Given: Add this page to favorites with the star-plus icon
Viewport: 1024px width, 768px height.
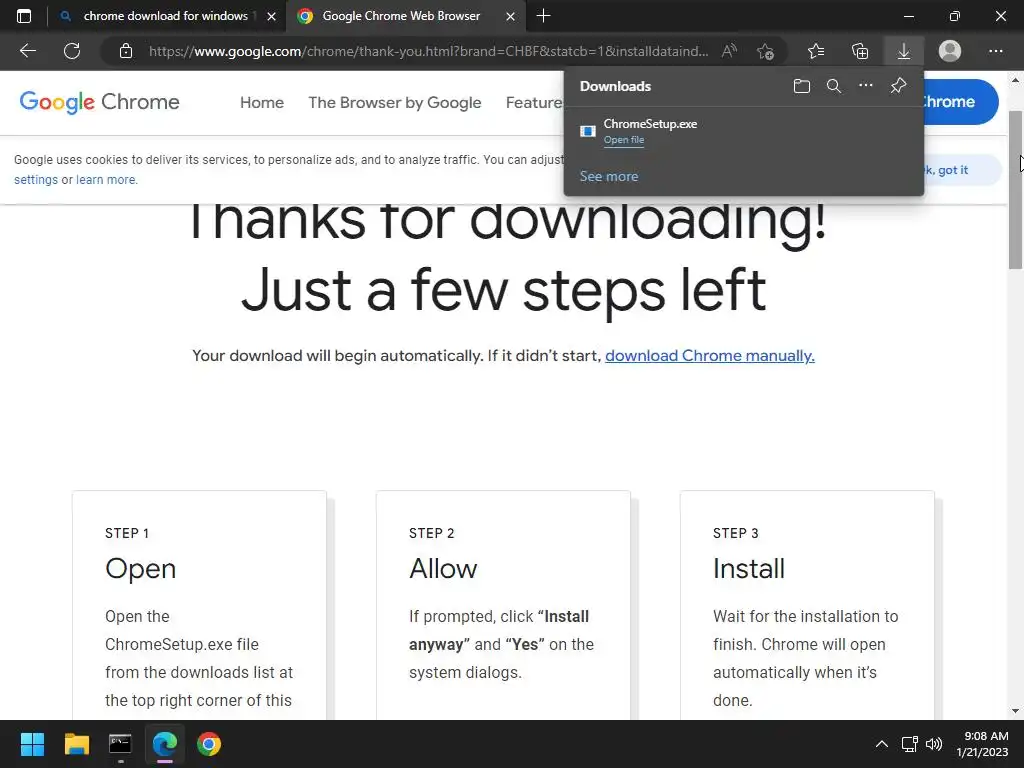Looking at the screenshot, I should 765,51.
